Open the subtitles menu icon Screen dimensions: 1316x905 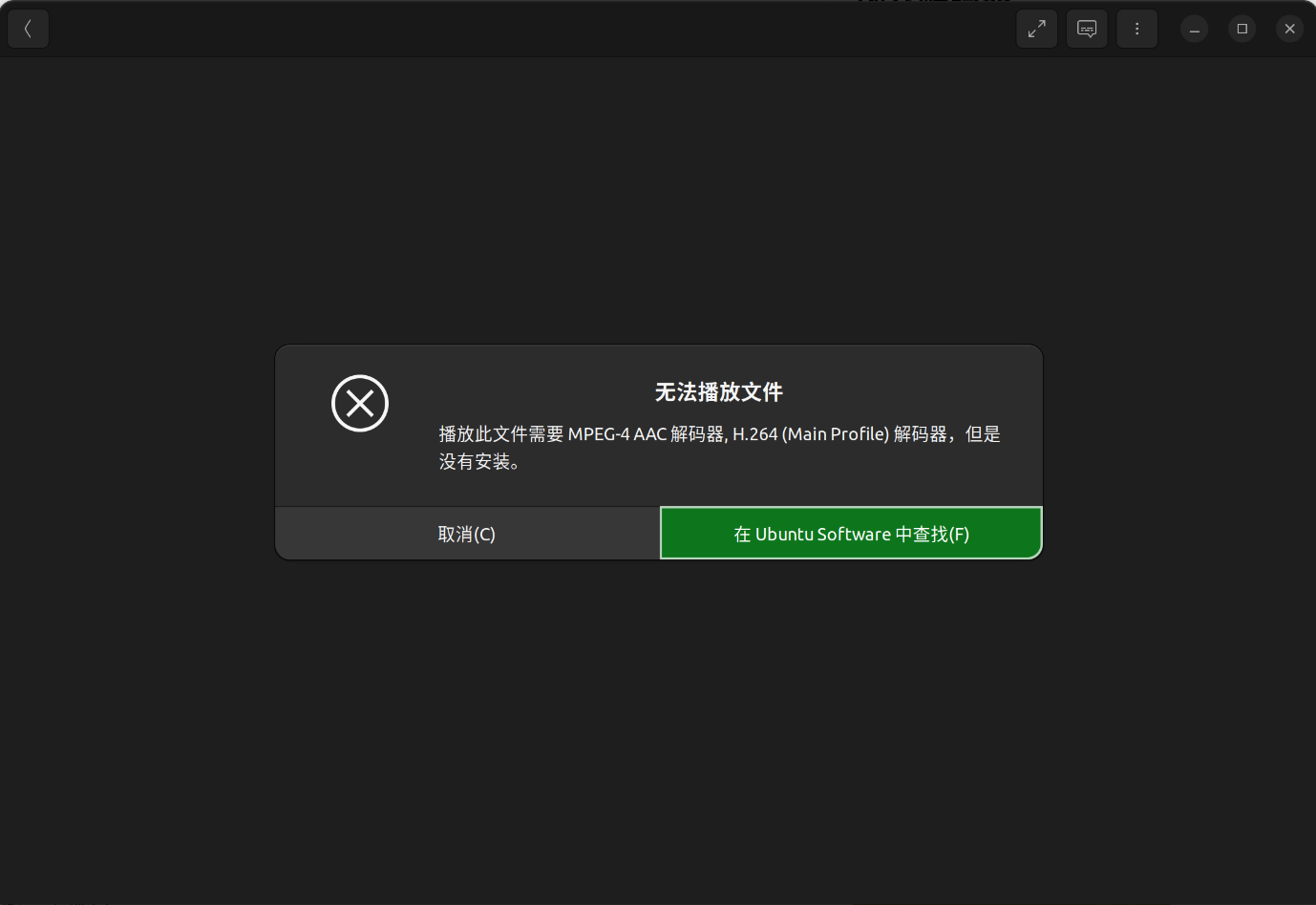click(x=1087, y=29)
